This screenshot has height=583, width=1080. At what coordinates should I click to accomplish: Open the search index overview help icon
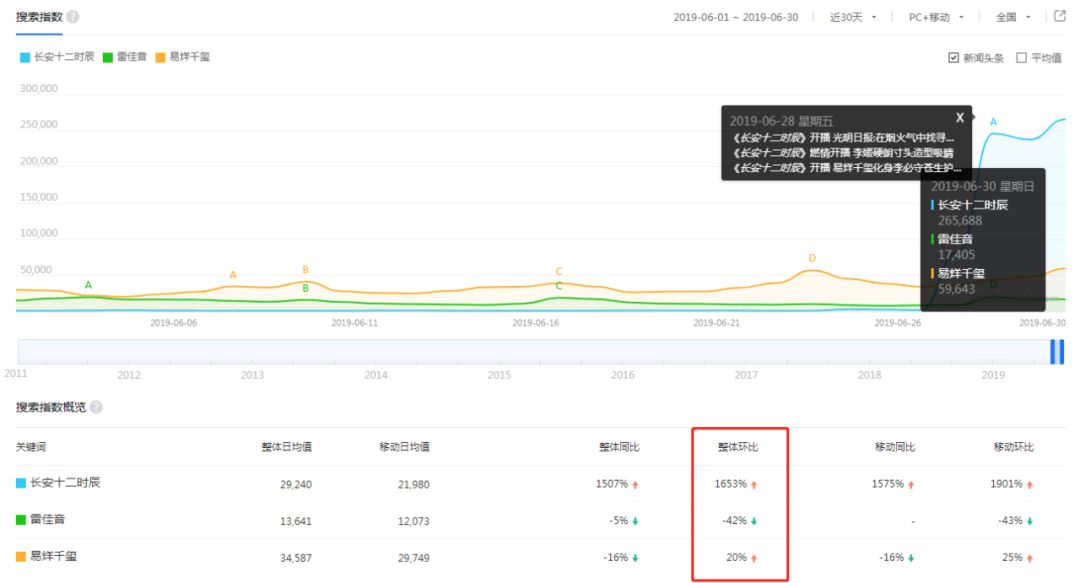click(96, 407)
